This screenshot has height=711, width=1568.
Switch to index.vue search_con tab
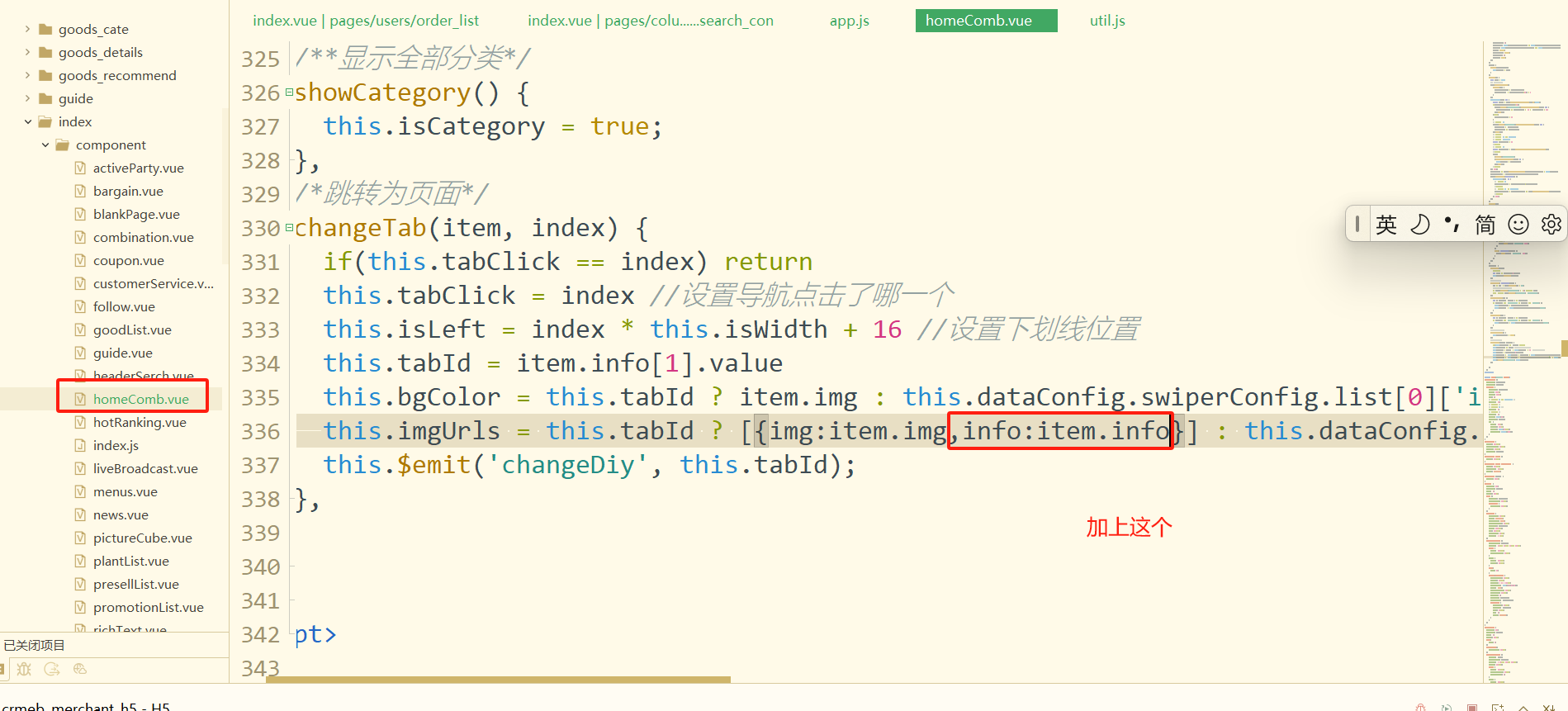(651, 21)
